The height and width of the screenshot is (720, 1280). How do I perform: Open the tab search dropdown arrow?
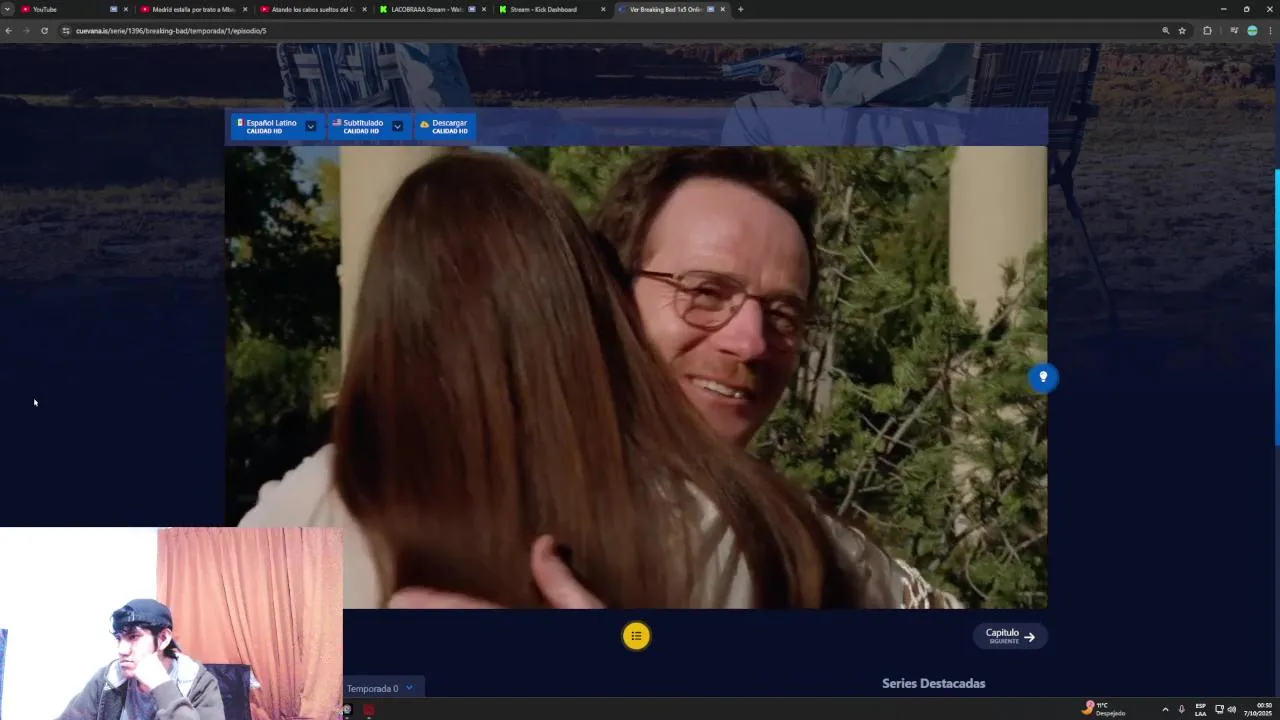[x=7, y=9]
